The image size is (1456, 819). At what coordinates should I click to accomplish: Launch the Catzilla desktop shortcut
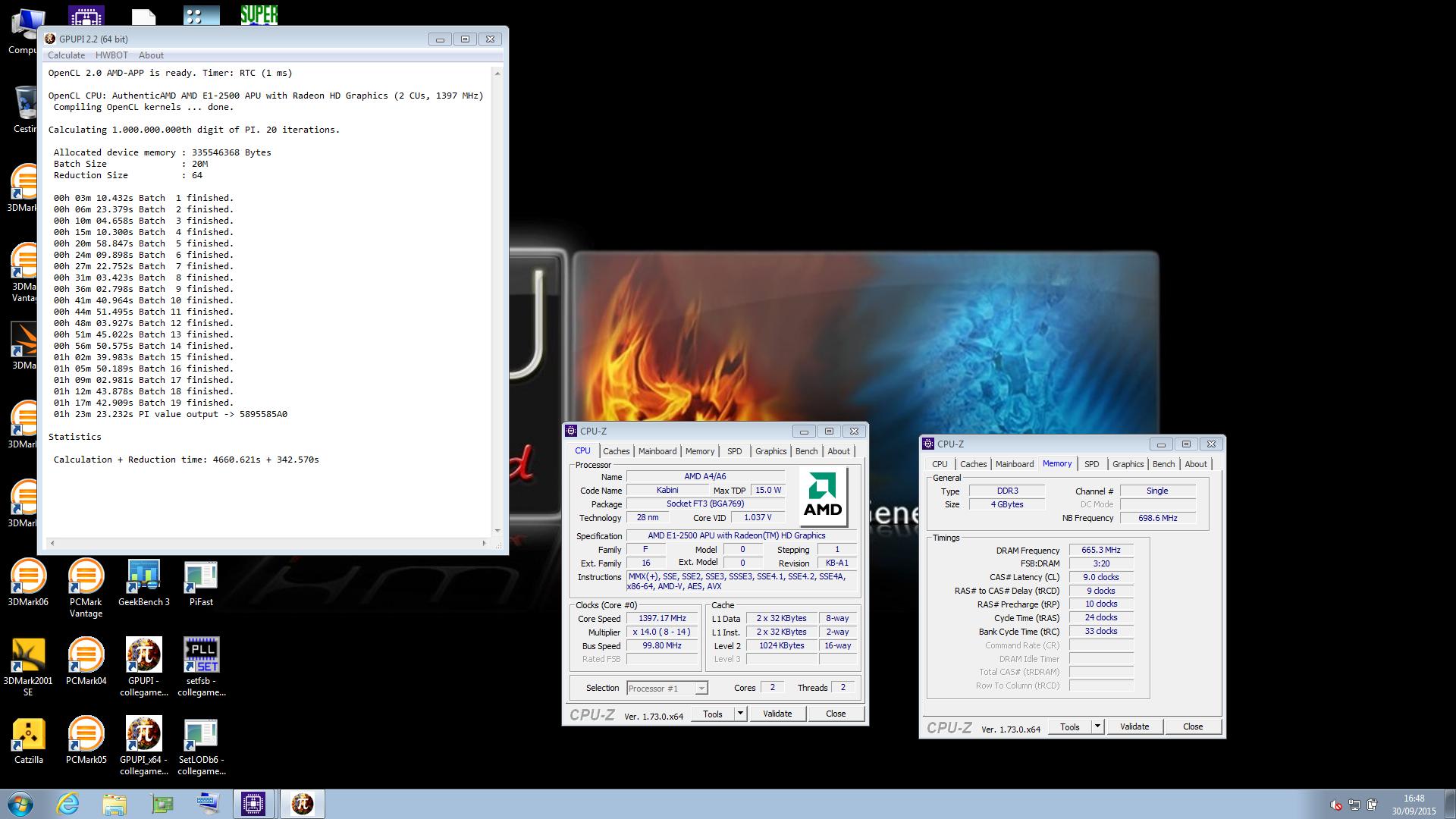(28, 740)
